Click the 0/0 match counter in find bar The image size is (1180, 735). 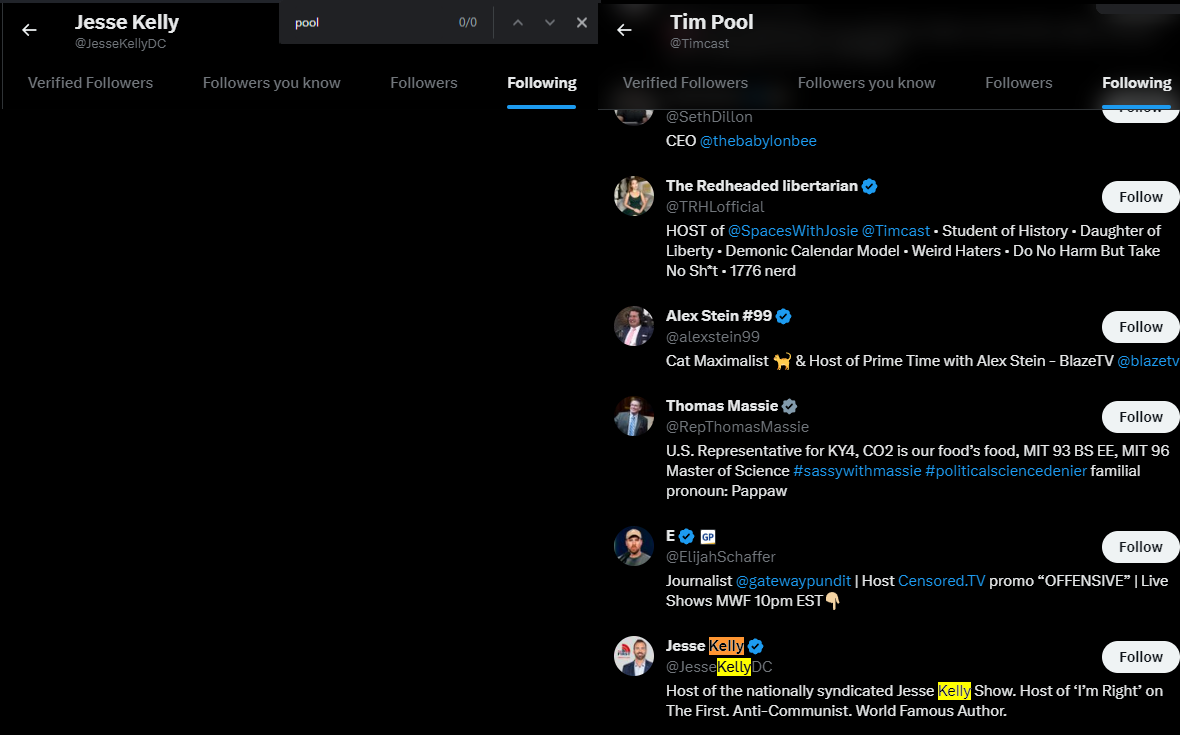[467, 23]
